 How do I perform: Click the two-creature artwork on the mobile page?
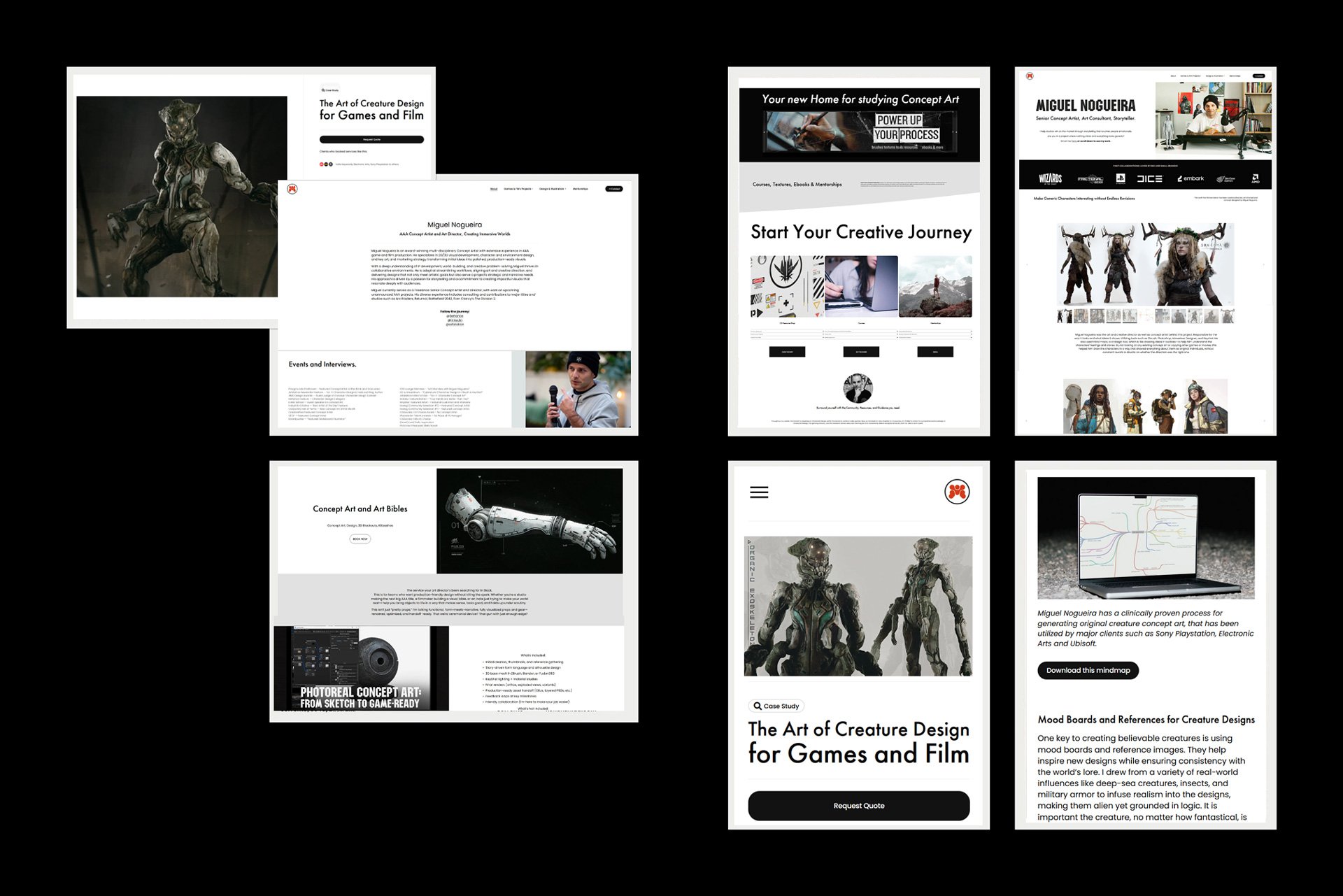point(858,606)
